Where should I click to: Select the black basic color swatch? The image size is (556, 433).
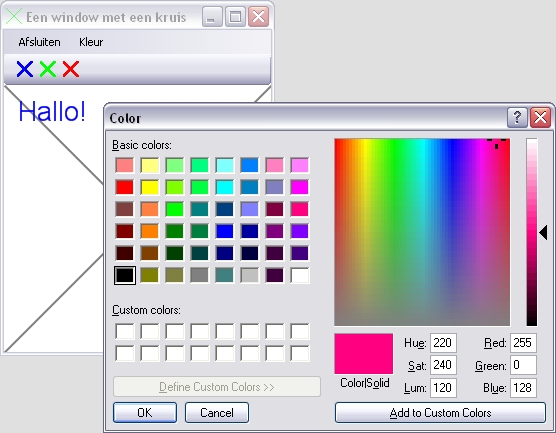(x=125, y=275)
